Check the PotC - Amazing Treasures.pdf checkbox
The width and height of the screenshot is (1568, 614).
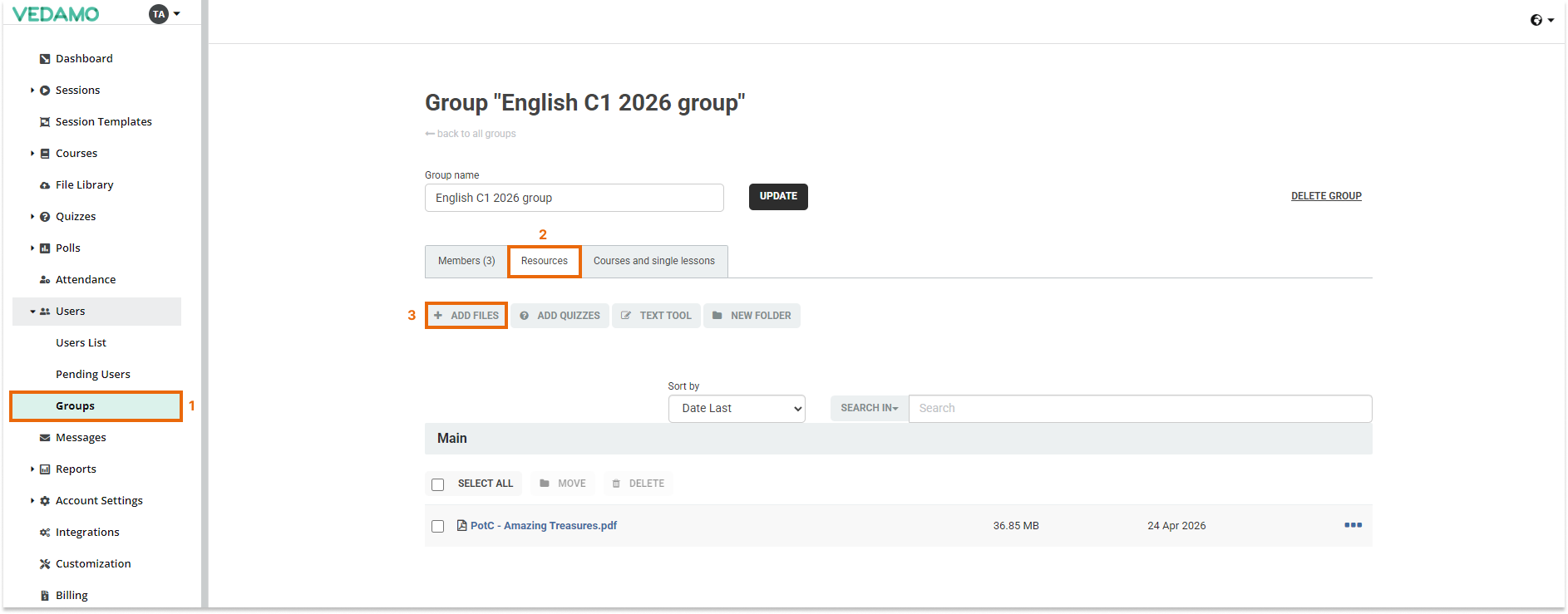pyautogui.click(x=438, y=526)
